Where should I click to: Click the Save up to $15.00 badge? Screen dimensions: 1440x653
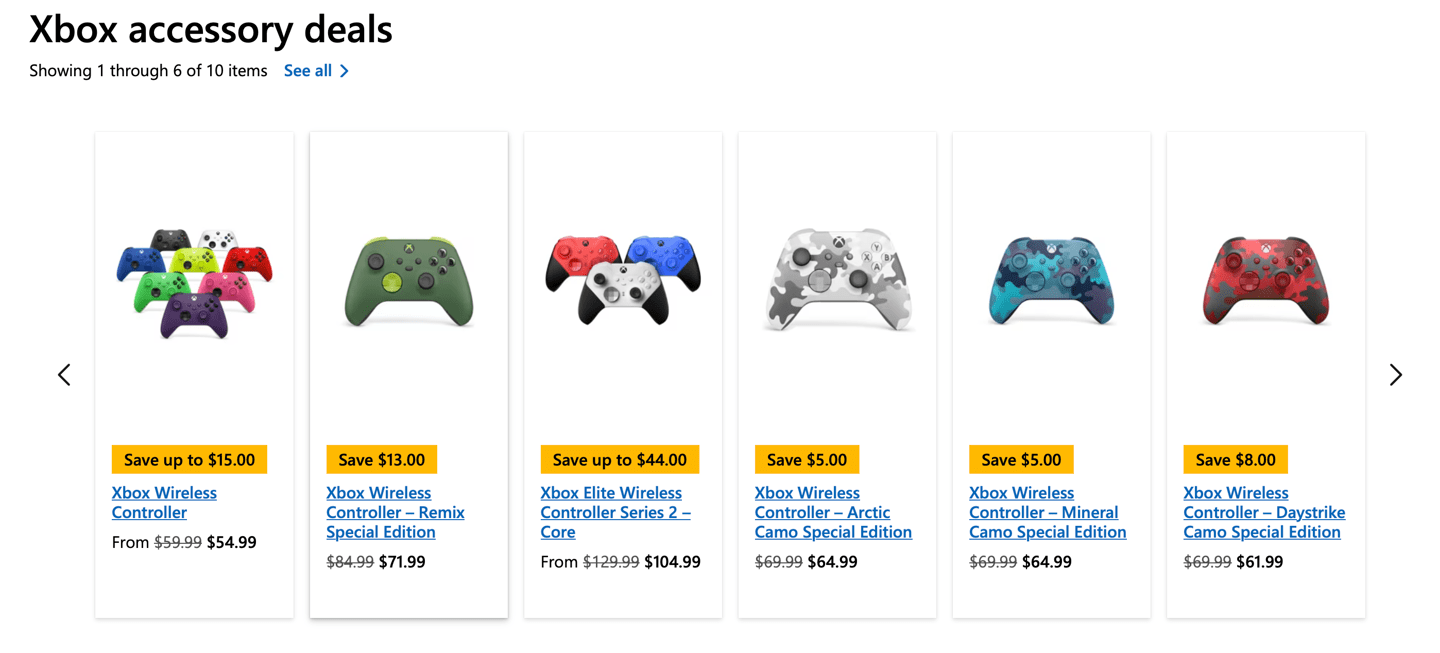click(x=189, y=460)
